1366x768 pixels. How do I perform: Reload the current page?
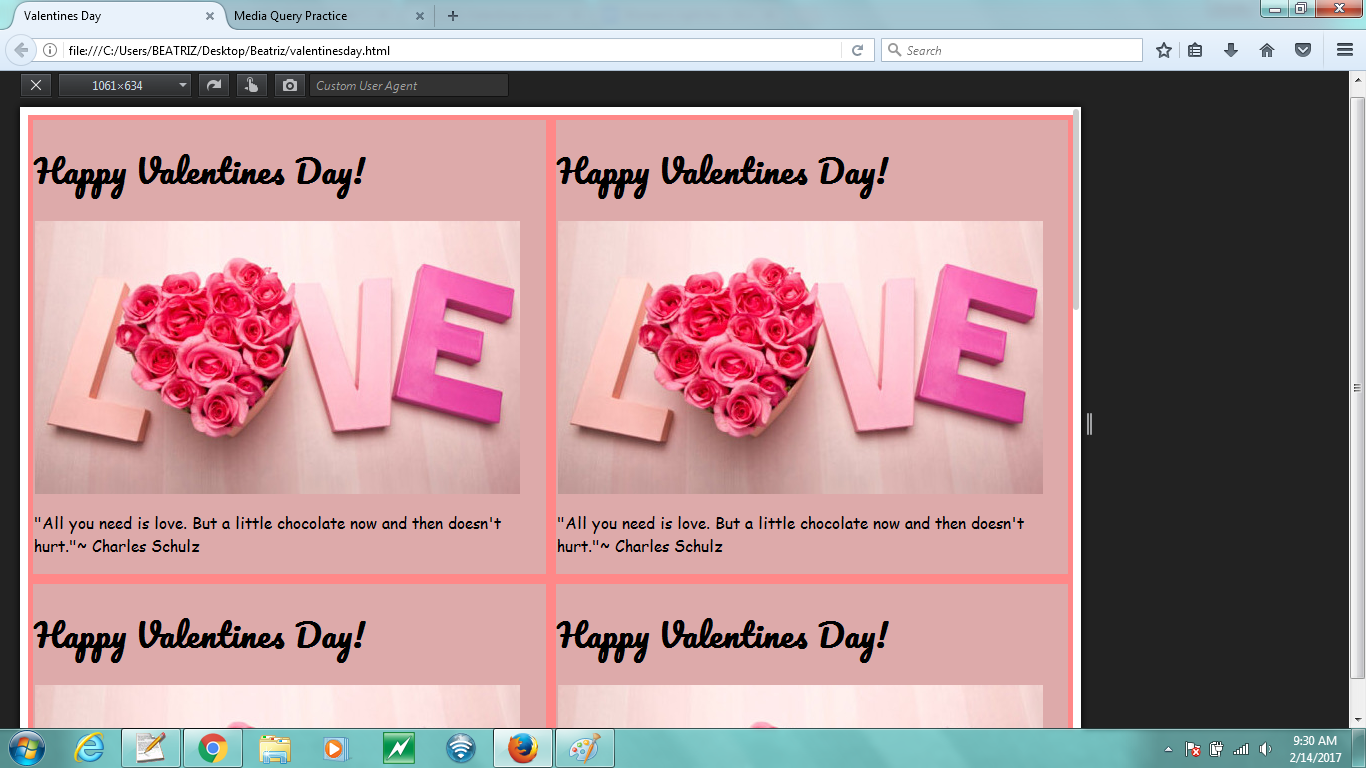(x=857, y=50)
